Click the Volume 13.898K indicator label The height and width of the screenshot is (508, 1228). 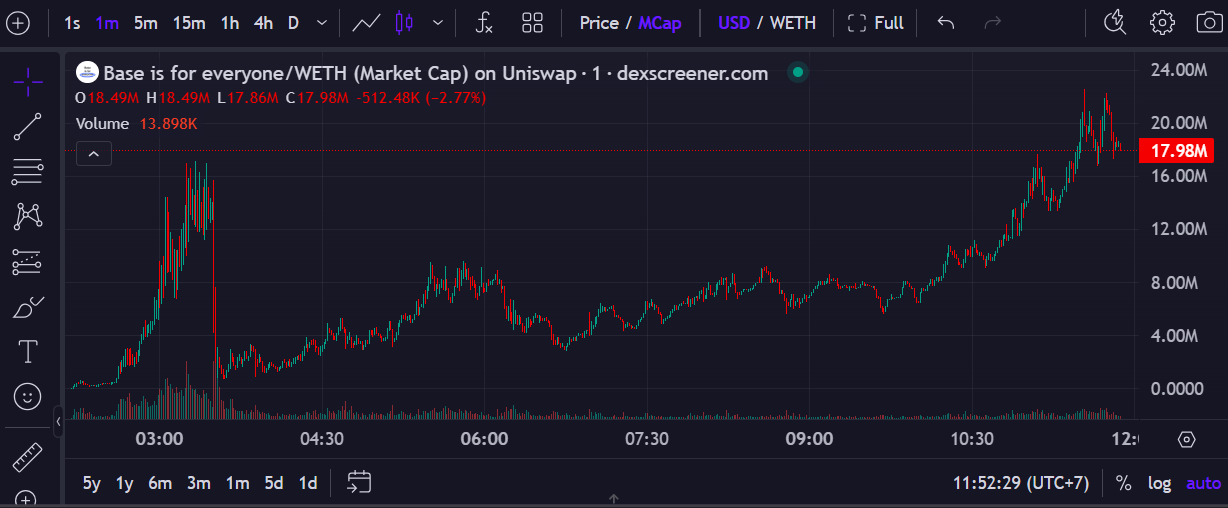(x=137, y=124)
